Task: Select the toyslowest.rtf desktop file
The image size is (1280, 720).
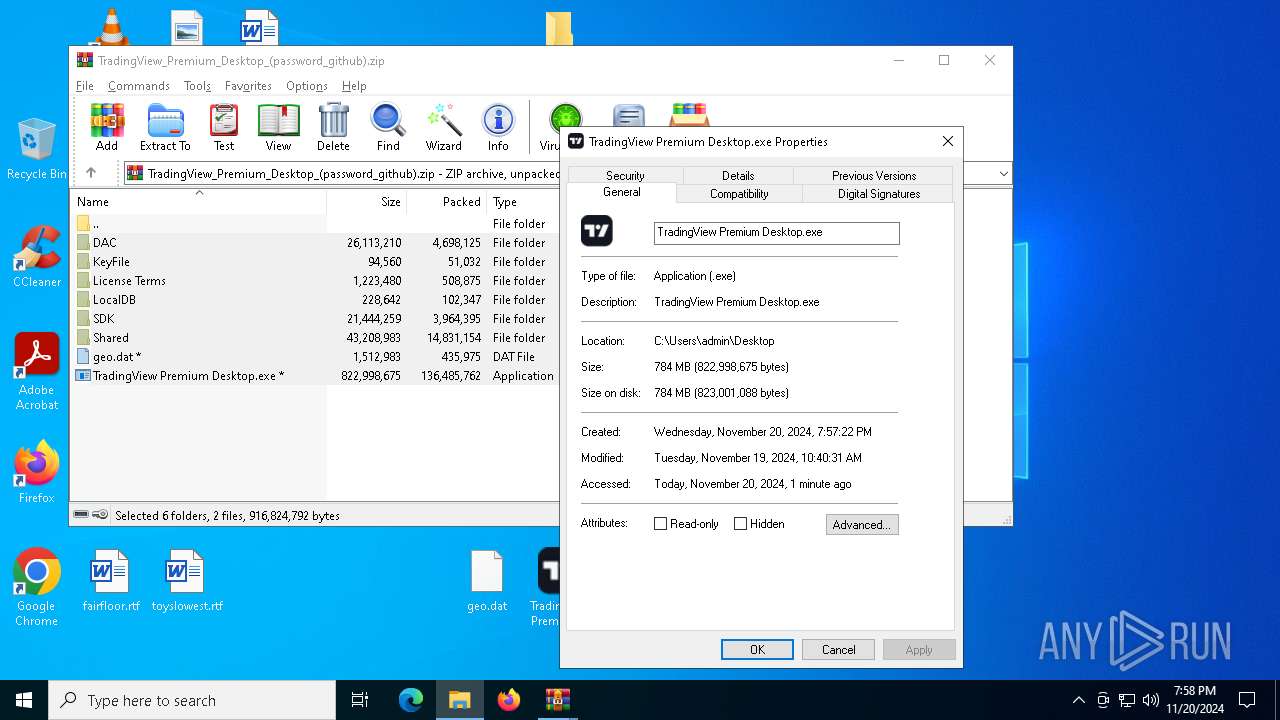Action: tap(187, 581)
